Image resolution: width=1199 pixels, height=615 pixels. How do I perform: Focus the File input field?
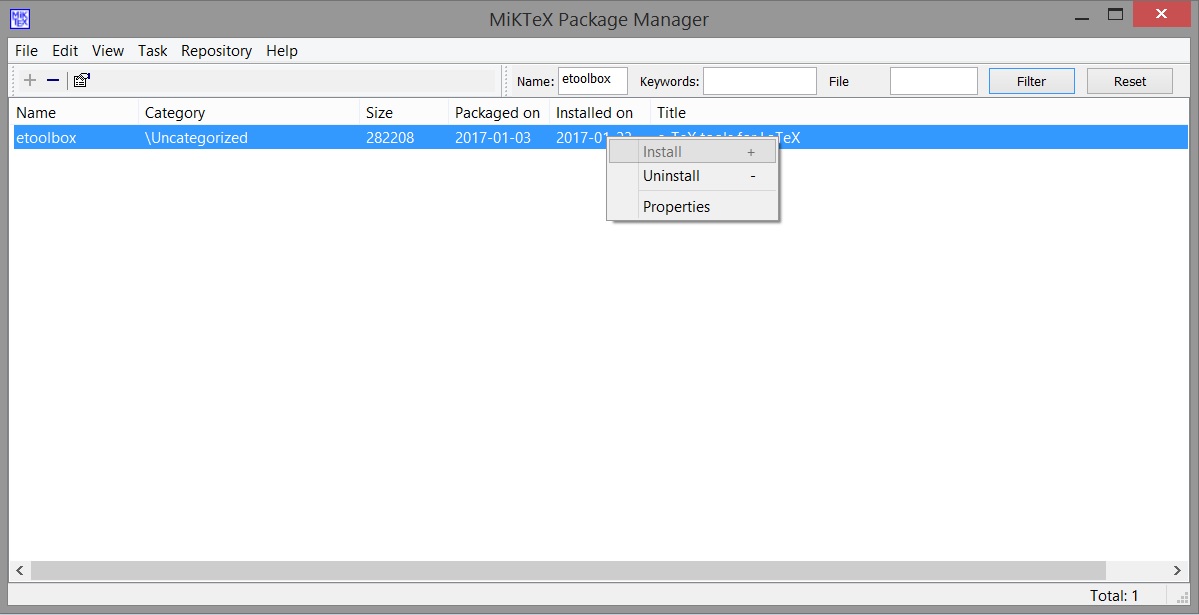[934, 80]
